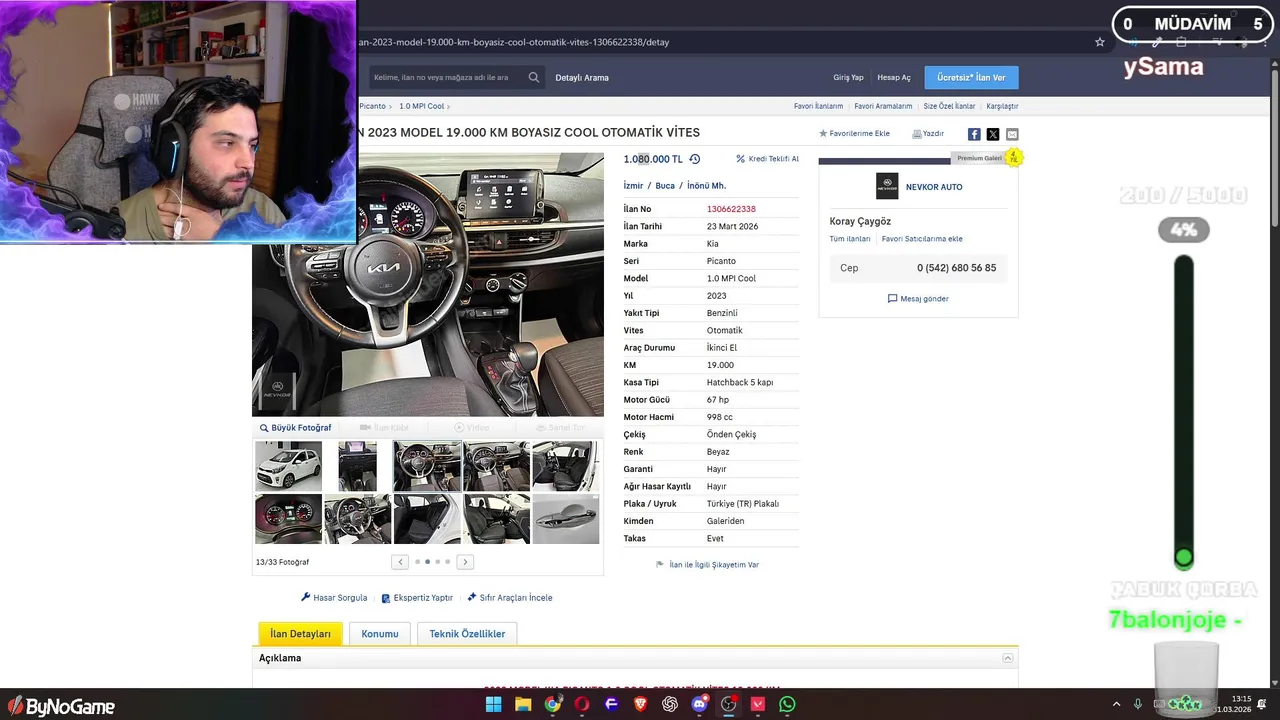
Task: Open Windows Start menu
Action: pyautogui.click(x=493, y=704)
